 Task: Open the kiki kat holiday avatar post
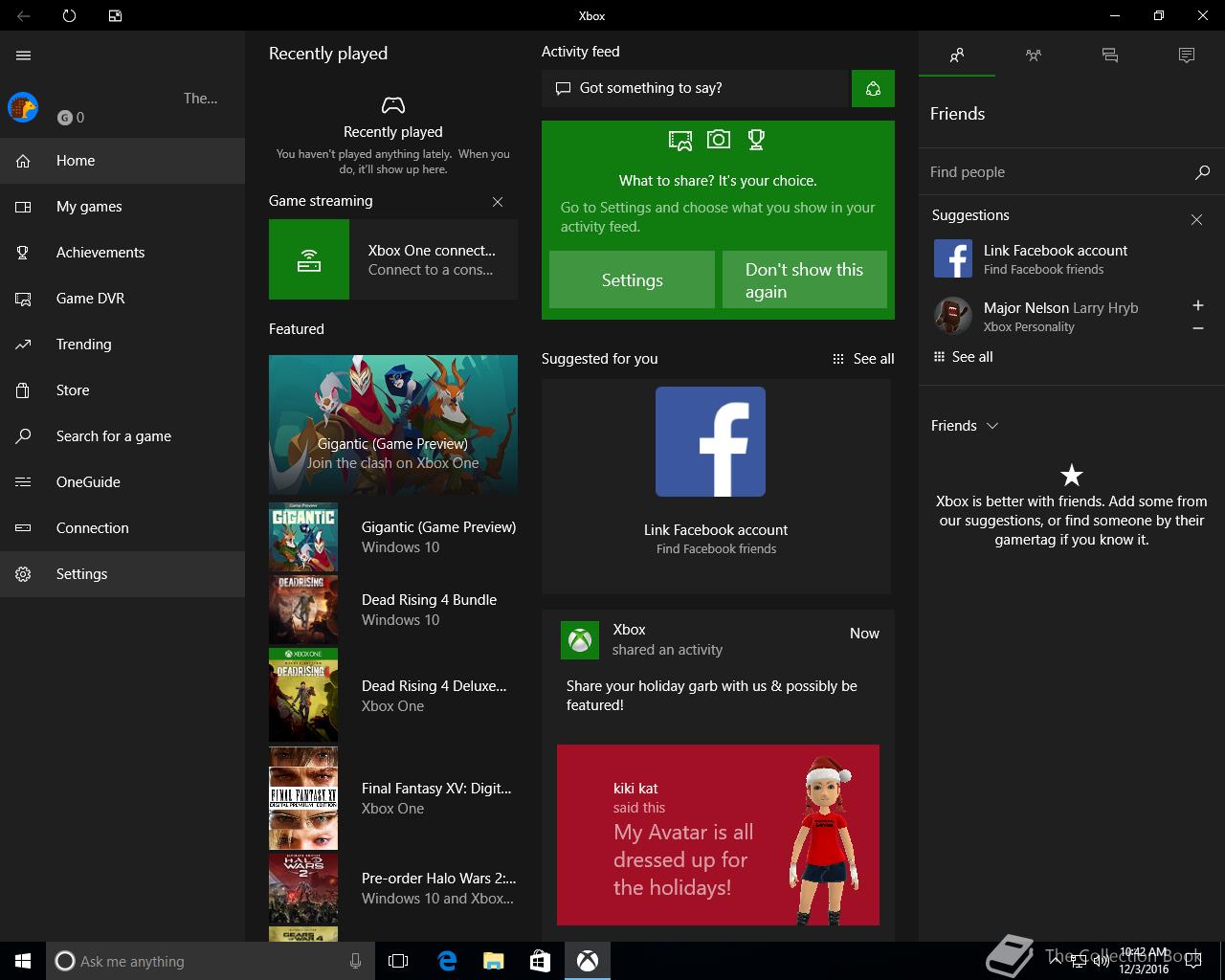(718, 835)
